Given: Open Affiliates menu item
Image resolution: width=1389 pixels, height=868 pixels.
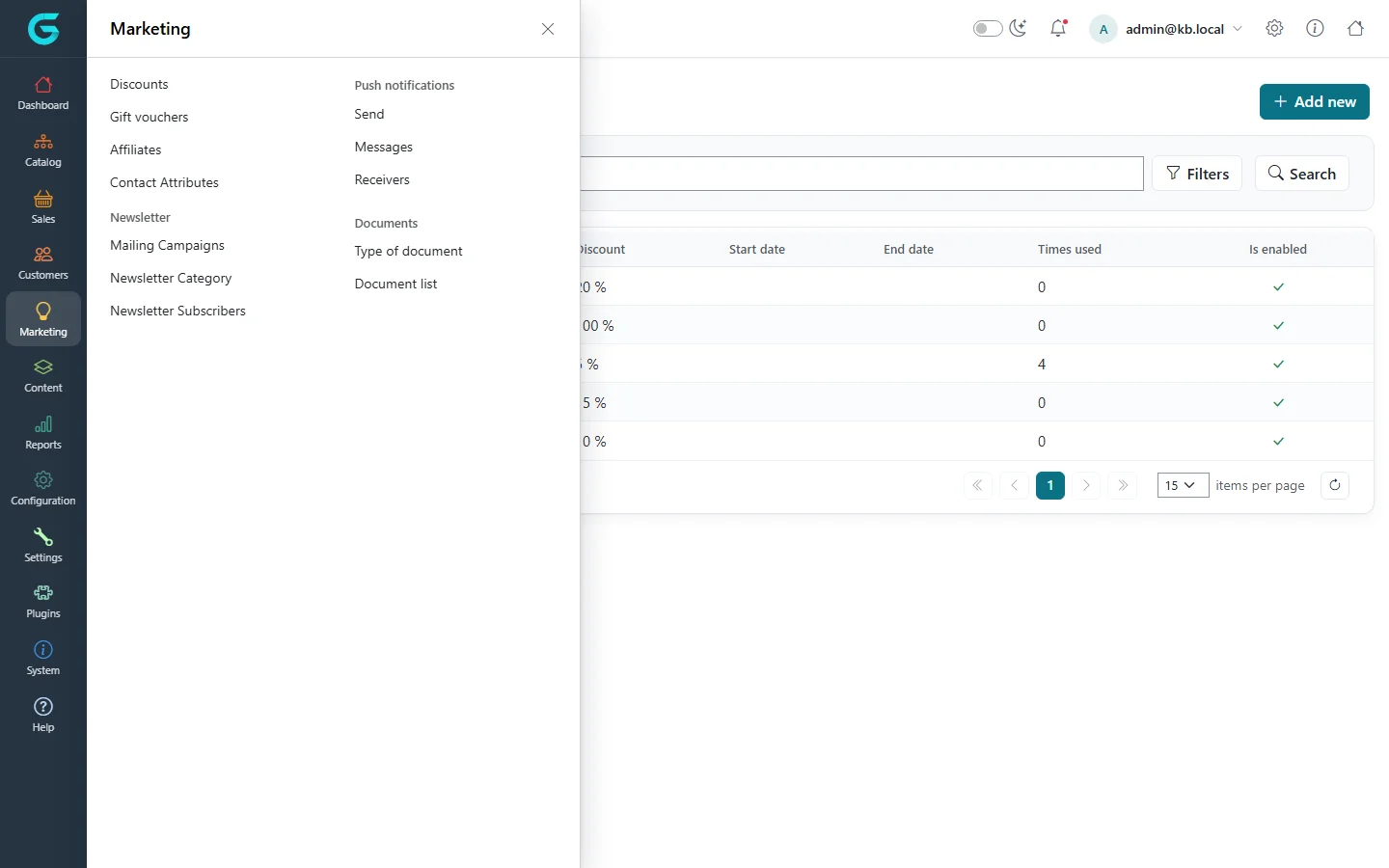Looking at the screenshot, I should tap(136, 149).
